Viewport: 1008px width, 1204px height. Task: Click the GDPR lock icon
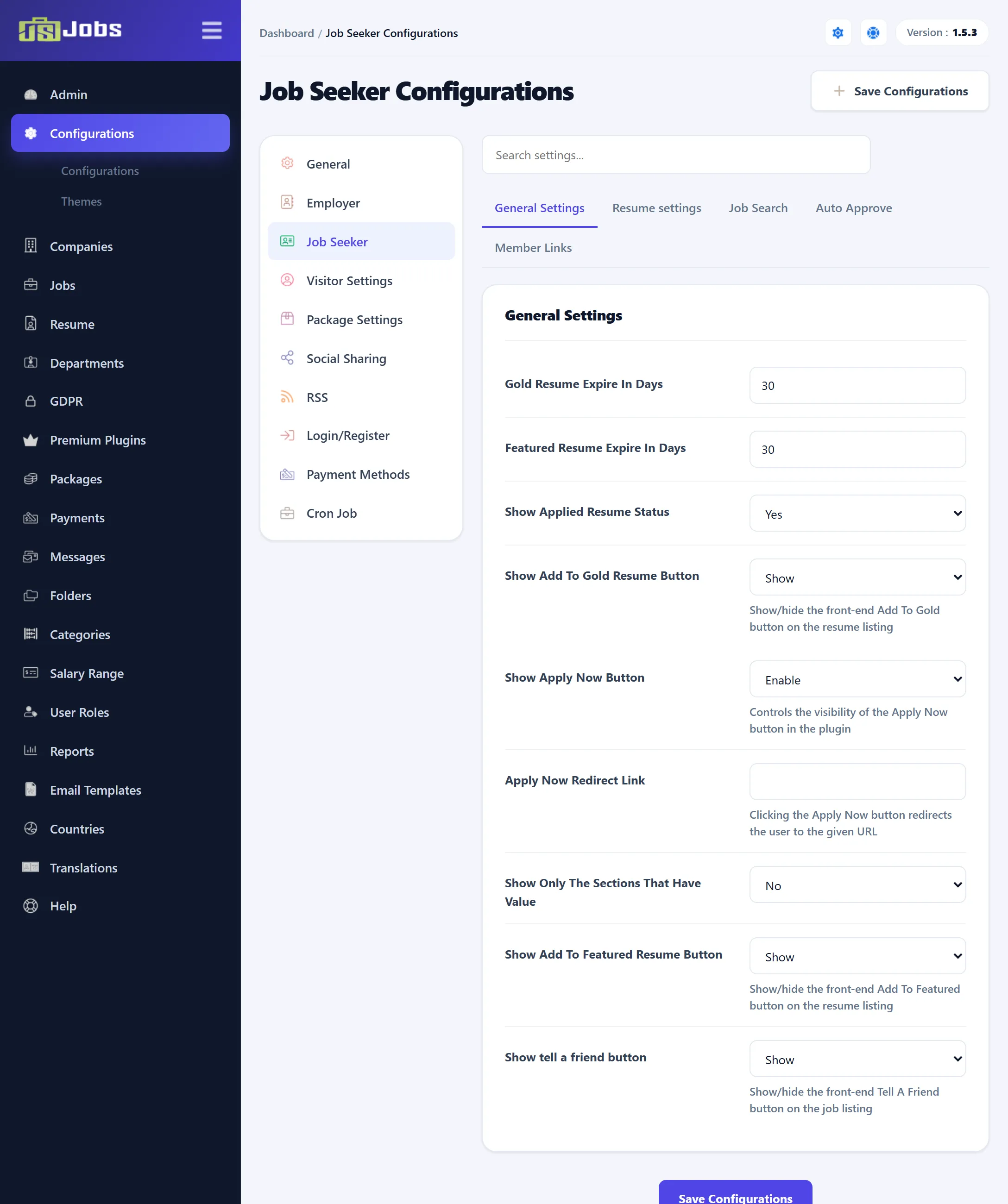[31, 401]
